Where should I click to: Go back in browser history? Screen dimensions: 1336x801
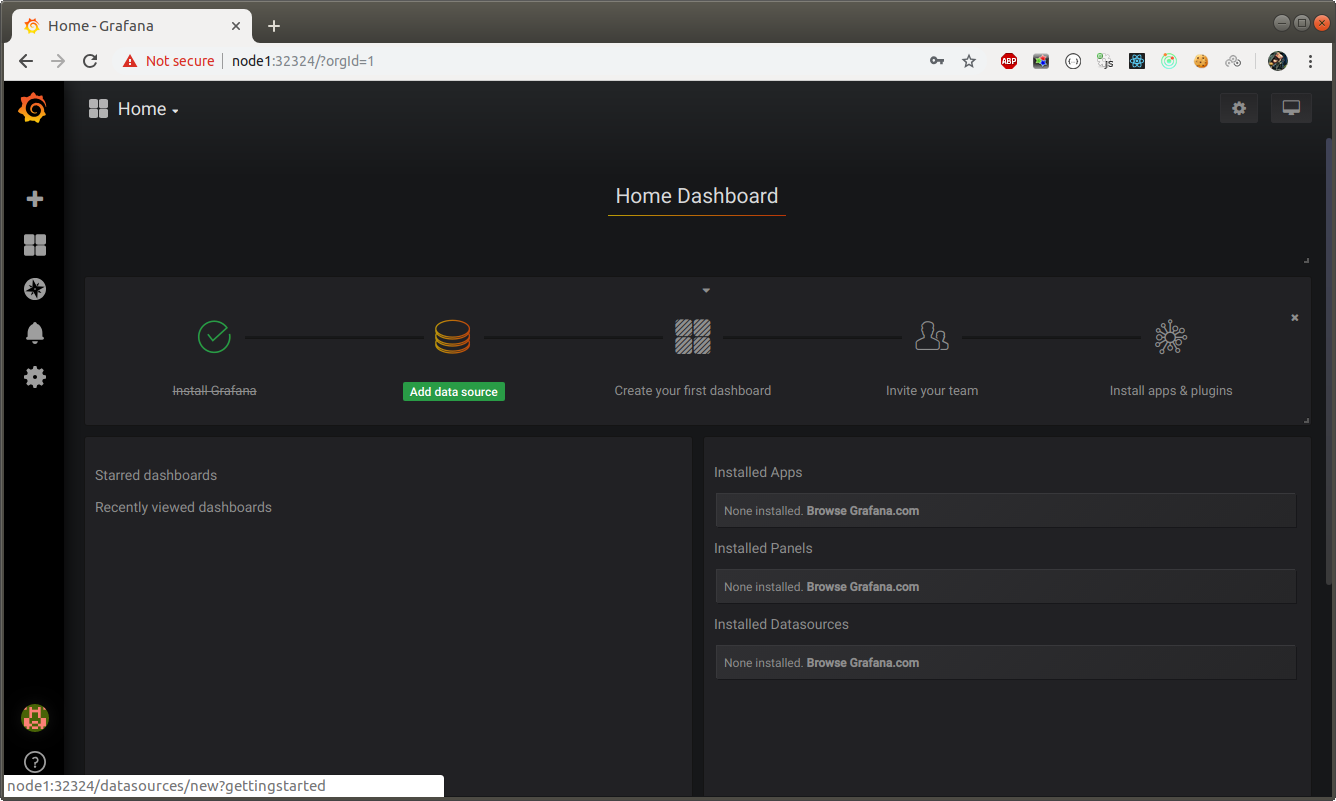(26, 61)
